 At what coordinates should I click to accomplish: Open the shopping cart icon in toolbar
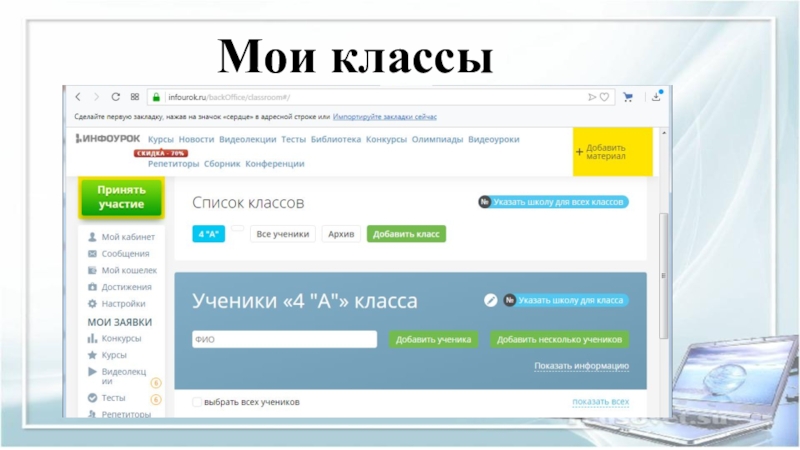point(628,97)
